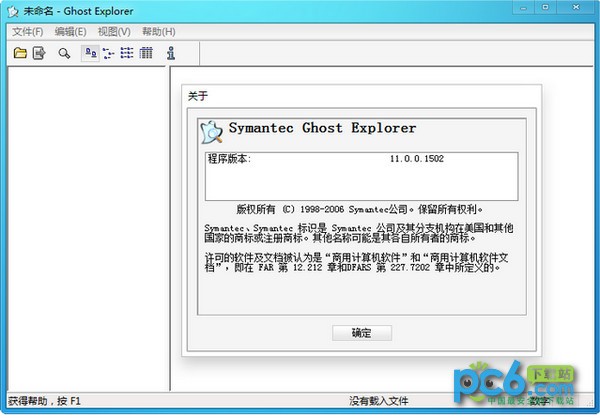Switch to list view
The width and height of the screenshot is (600, 418).
coord(127,53)
